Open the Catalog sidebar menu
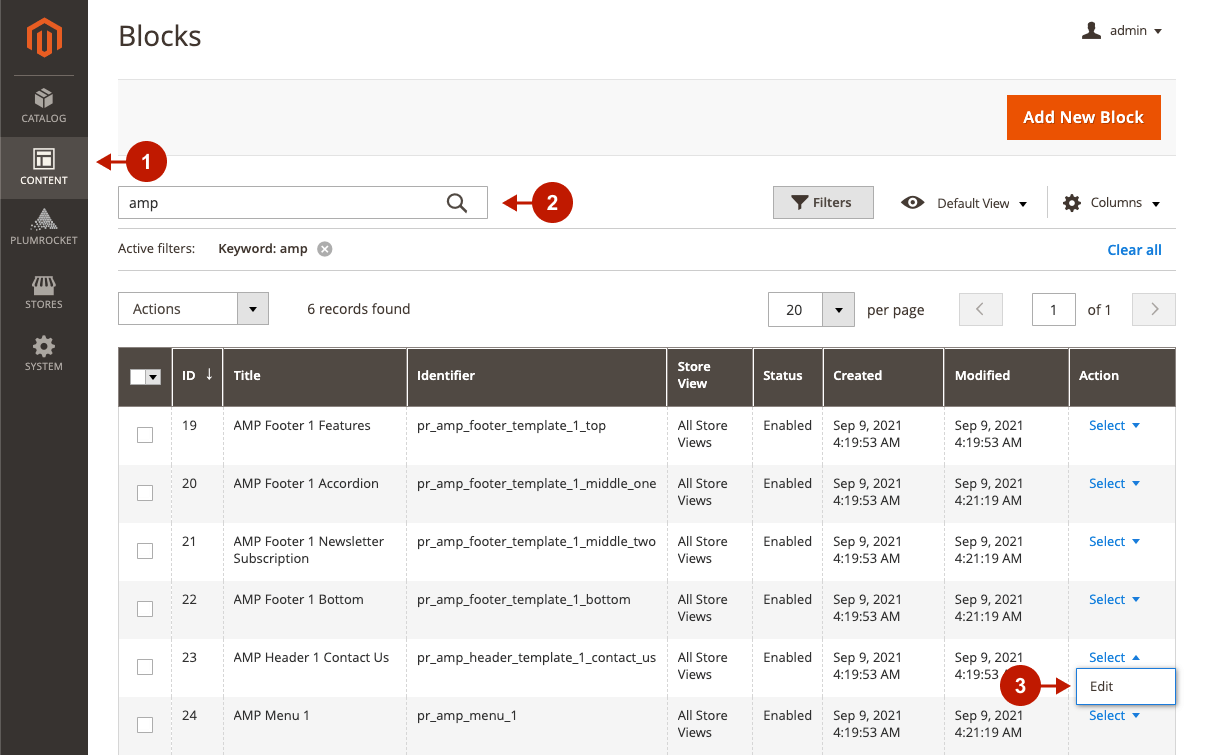Screen dimensions: 1206x755 click(x=44, y=106)
